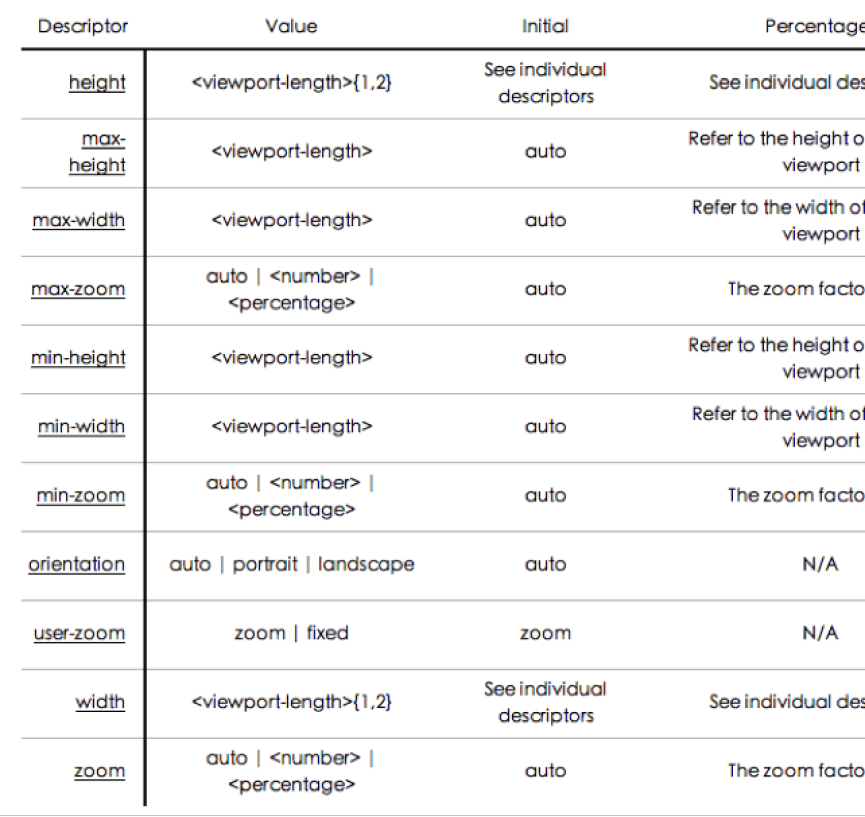Click the height row's viewport-length{1,2} value
Viewport: 865px width, 817px height.
292,83
